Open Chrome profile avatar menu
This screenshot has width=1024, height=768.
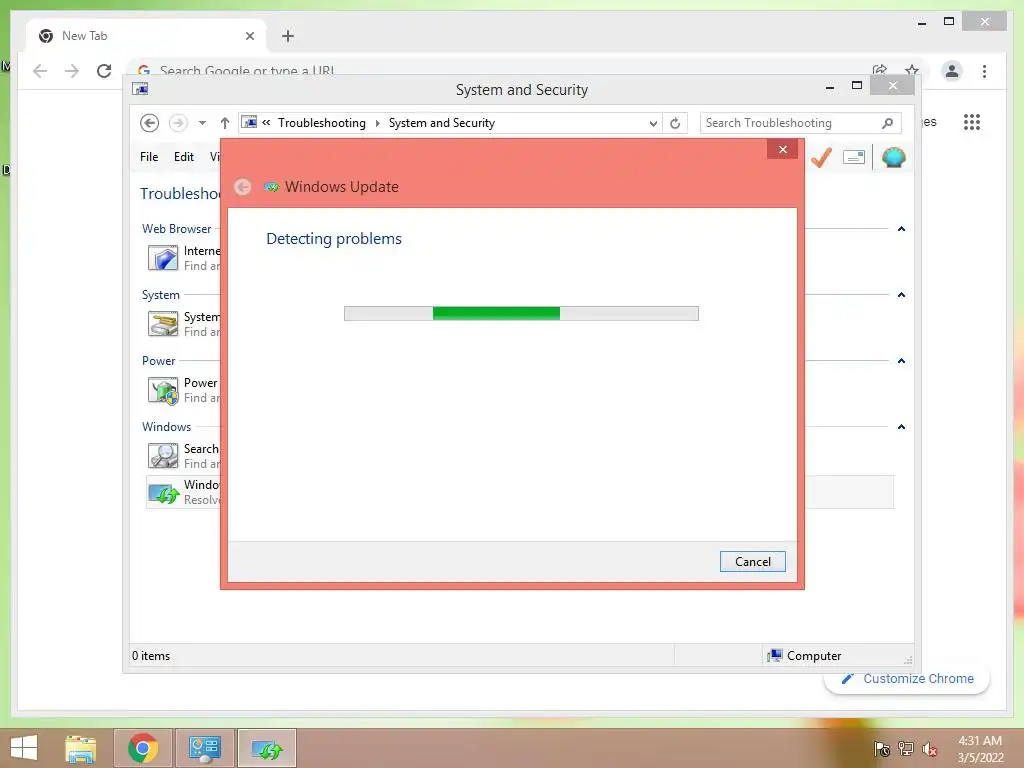(952, 71)
